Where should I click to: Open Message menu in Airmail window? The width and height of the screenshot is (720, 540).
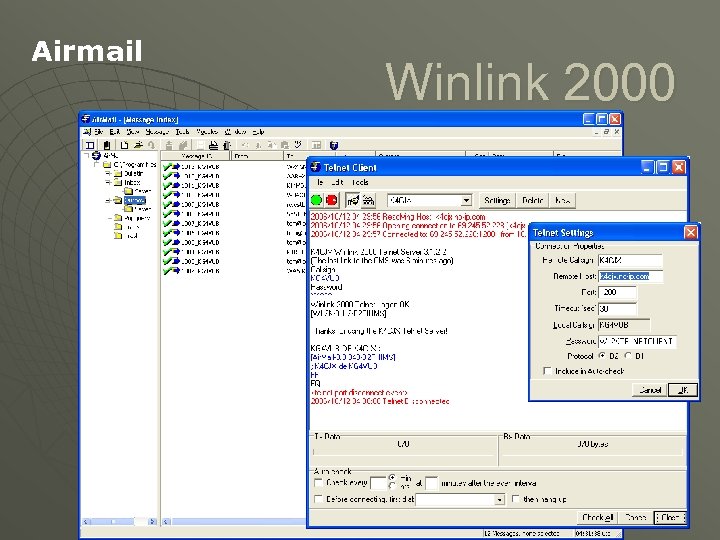point(157,132)
